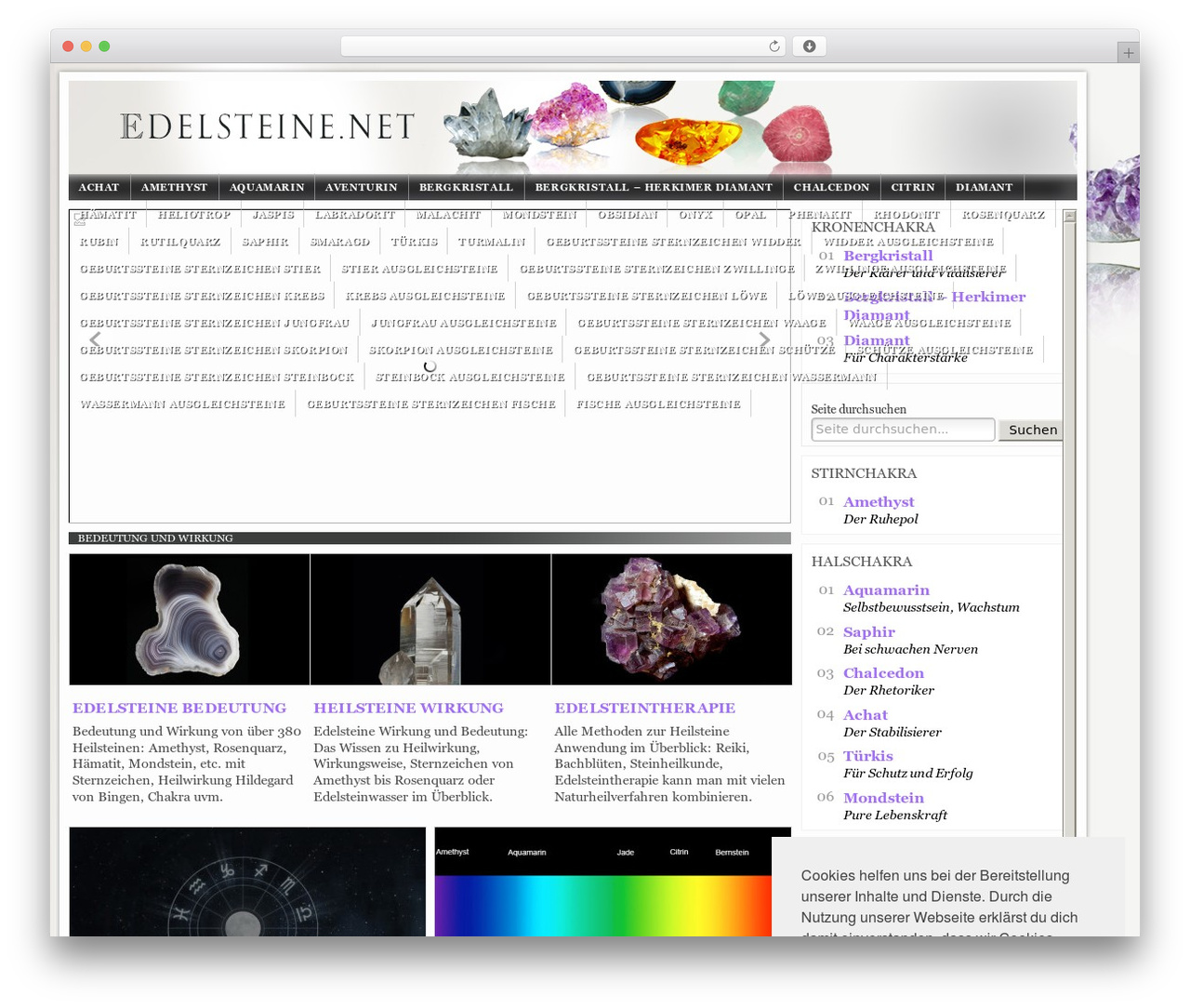1190x1008 pixels.
Task: Open the browser downloads icon
Action: (x=809, y=46)
